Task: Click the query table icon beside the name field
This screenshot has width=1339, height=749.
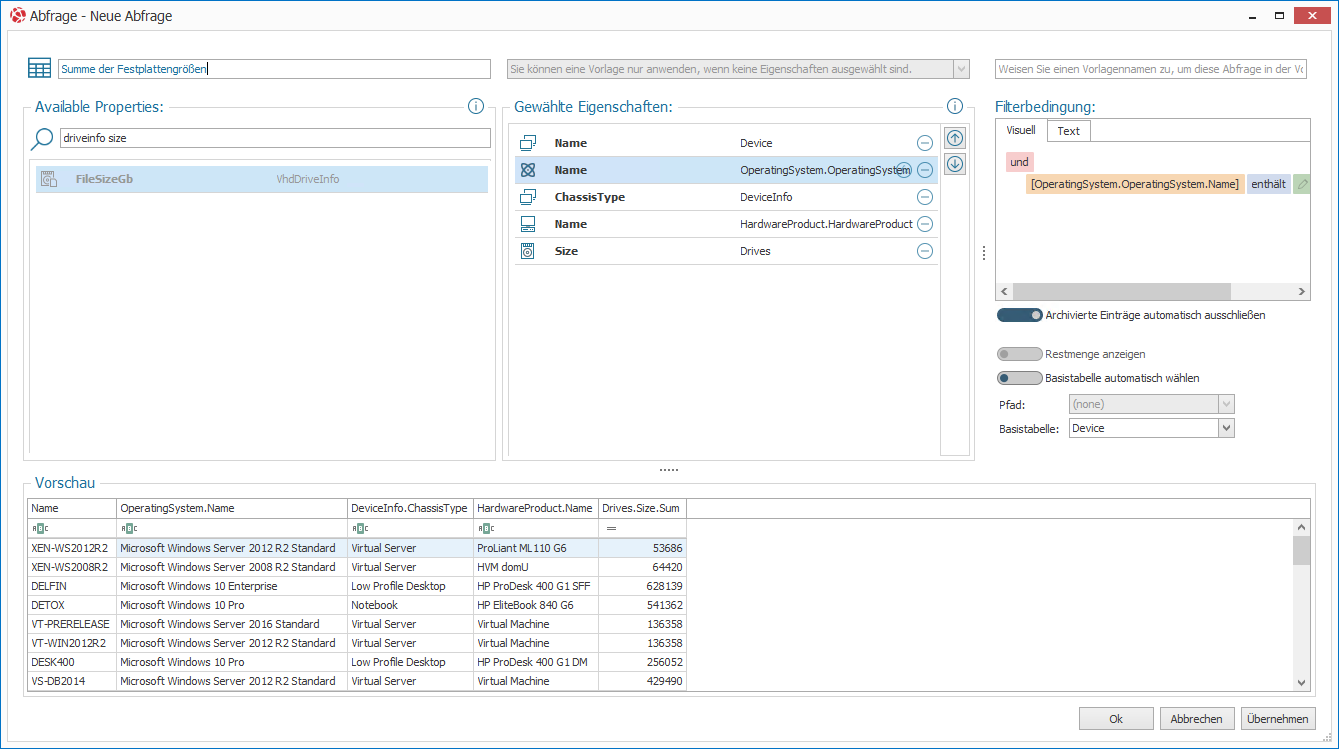Action: tap(39, 69)
